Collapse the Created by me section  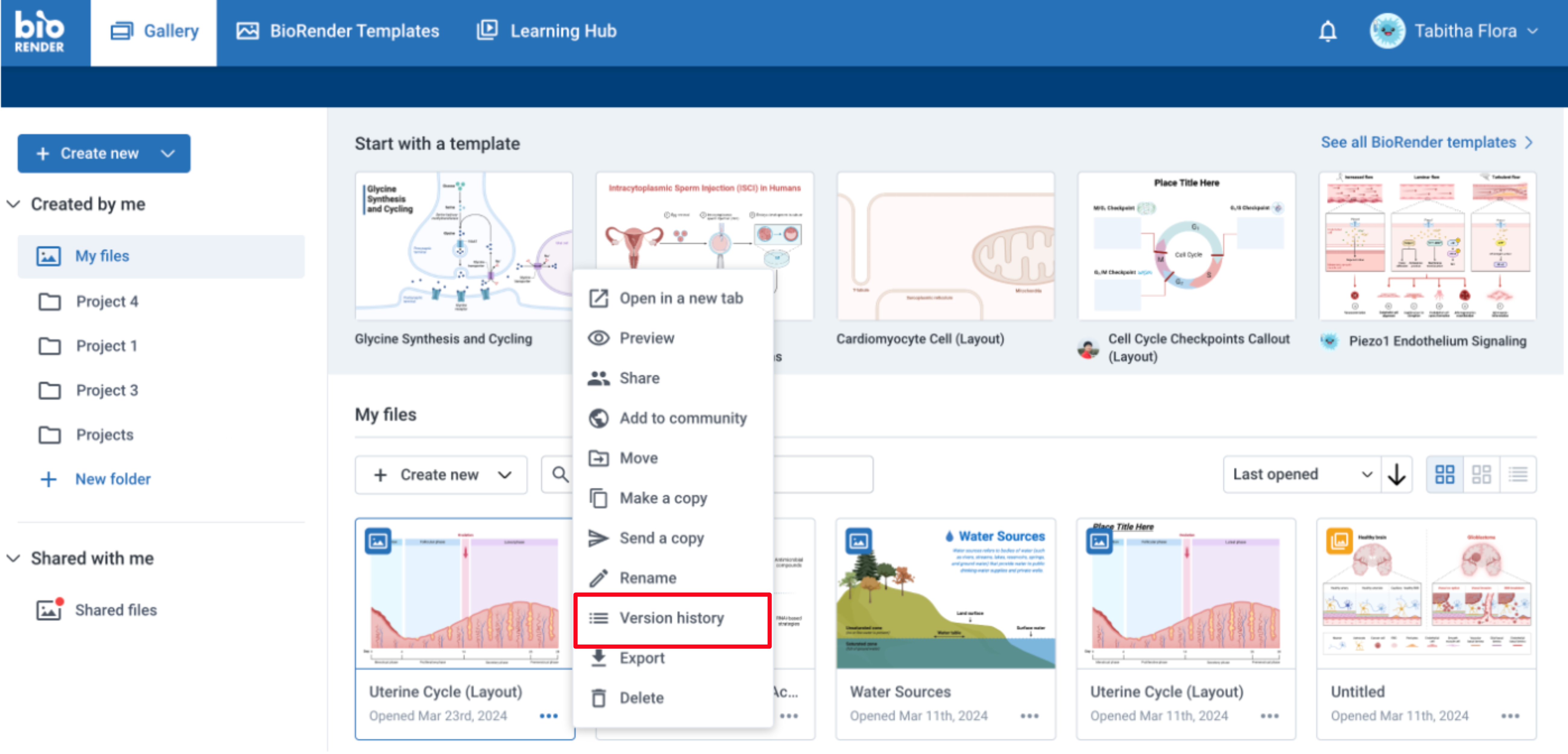point(13,204)
